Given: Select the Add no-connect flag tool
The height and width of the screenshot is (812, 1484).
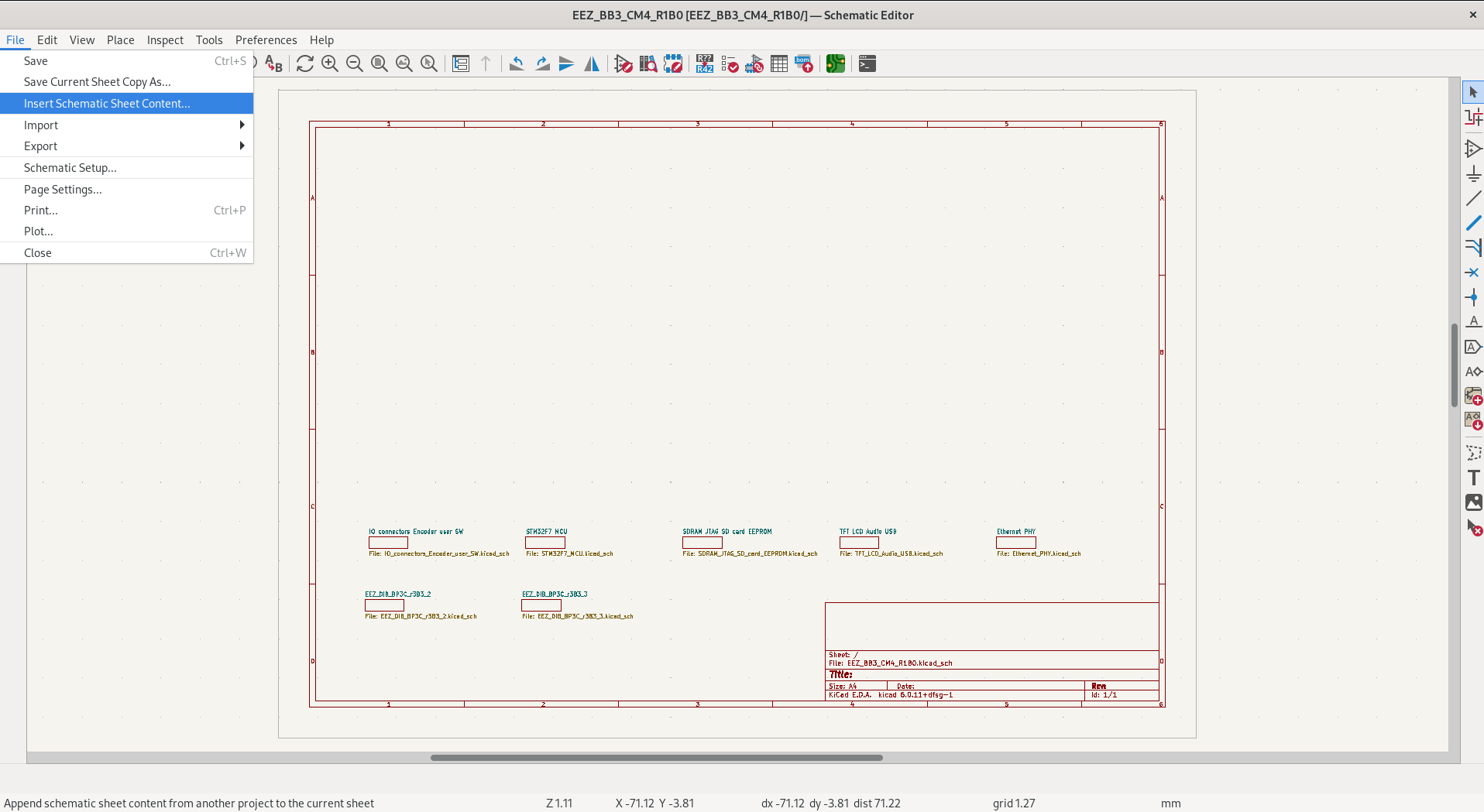Looking at the screenshot, I should tap(1473, 272).
